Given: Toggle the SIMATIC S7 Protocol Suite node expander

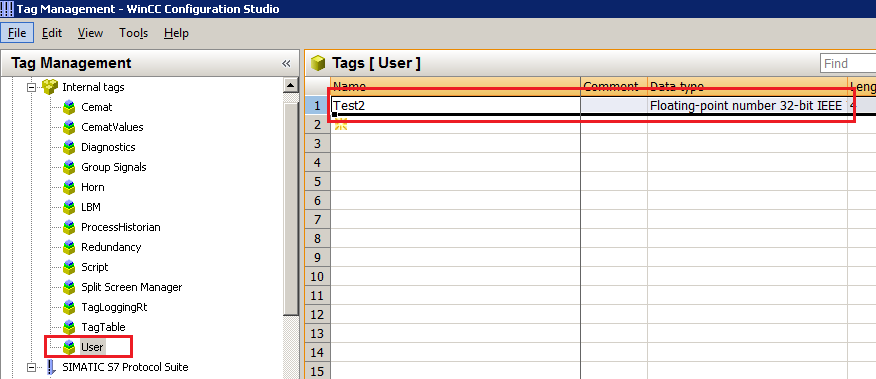Looking at the screenshot, I should pyautogui.click(x=31, y=367).
